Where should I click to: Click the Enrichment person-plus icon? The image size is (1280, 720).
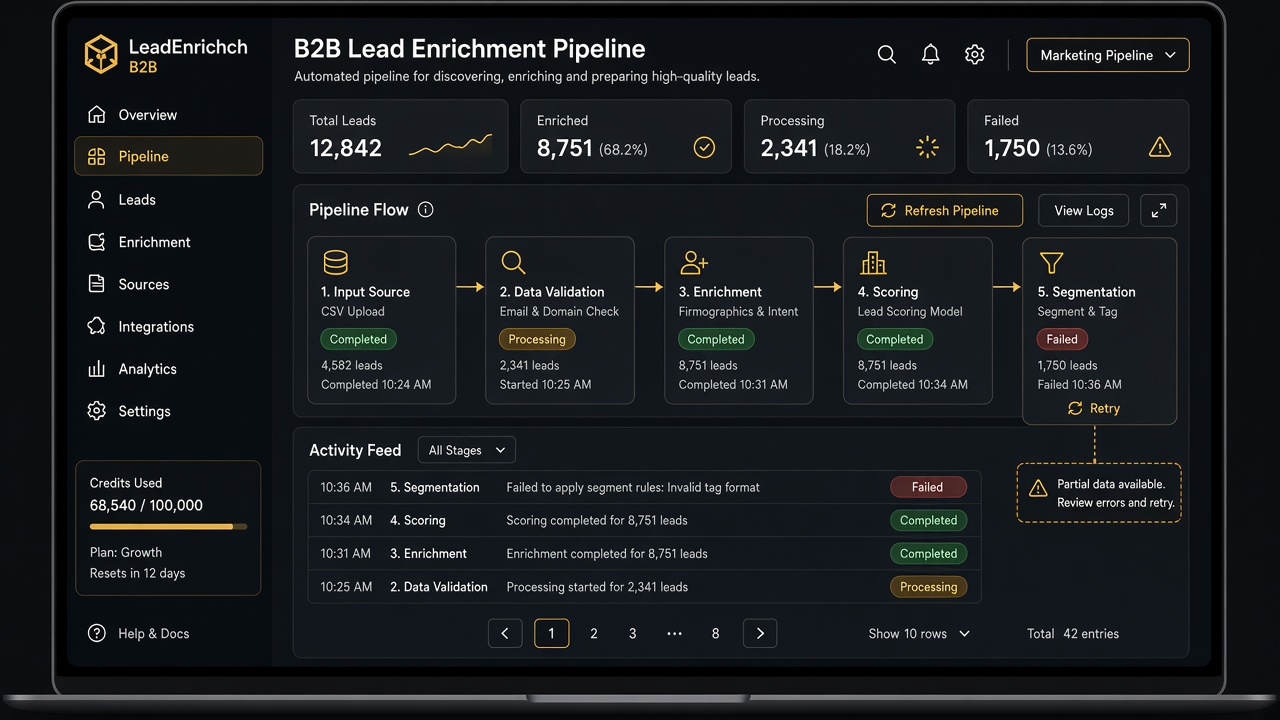click(x=694, y=263)
